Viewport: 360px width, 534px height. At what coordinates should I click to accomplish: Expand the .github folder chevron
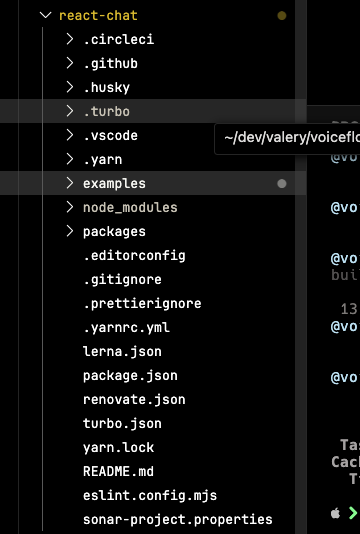coord(70,63)
